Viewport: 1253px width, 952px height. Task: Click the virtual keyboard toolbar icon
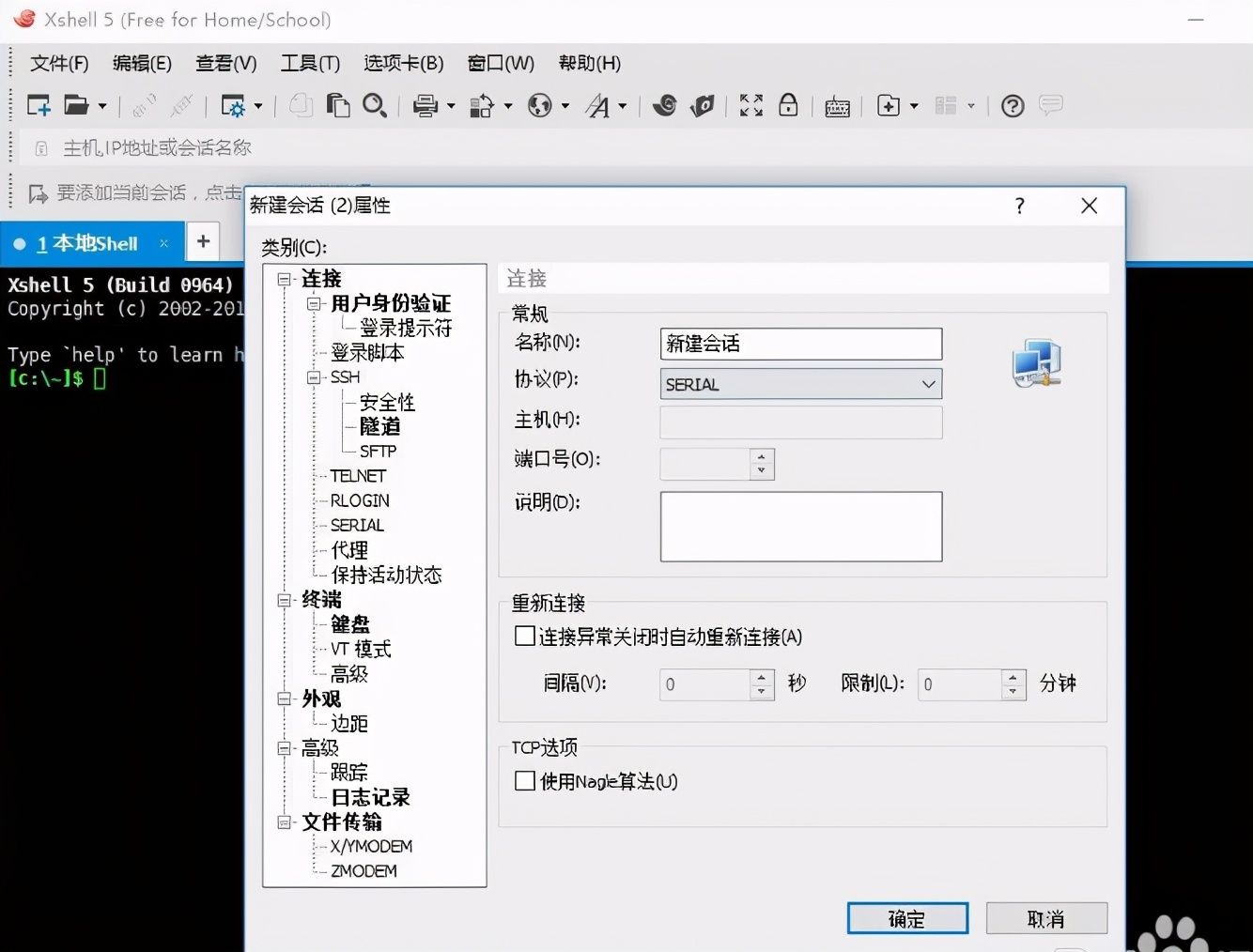(x=837, y=107)
